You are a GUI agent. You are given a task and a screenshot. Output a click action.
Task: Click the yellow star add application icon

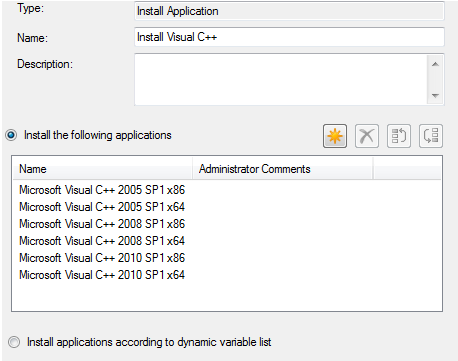point(335,136)
